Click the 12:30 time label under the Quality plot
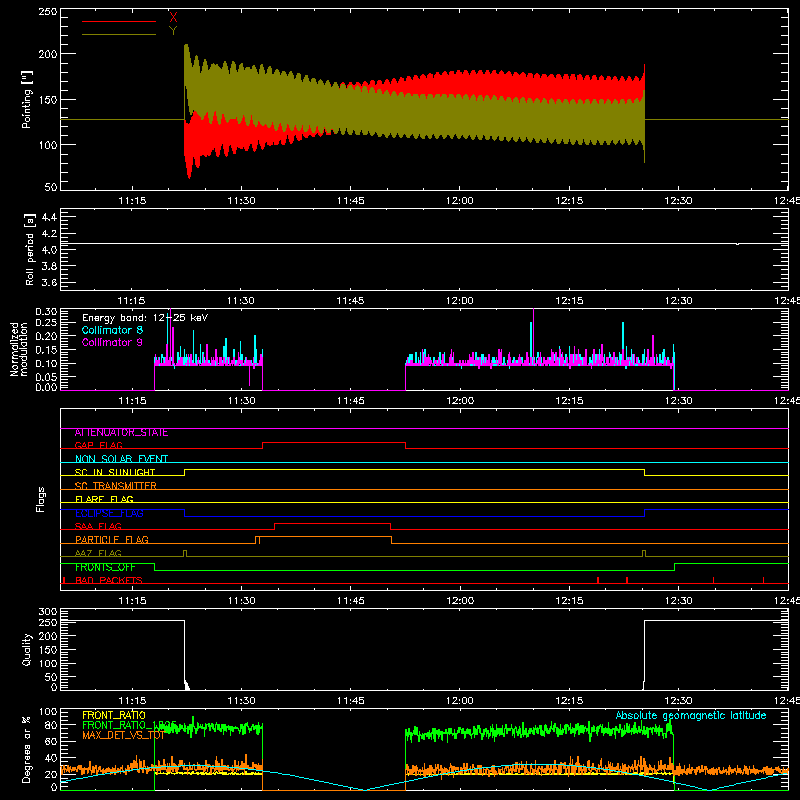Image resolution: width=800 pixels, height=800 pixels. tap(679, 701)
